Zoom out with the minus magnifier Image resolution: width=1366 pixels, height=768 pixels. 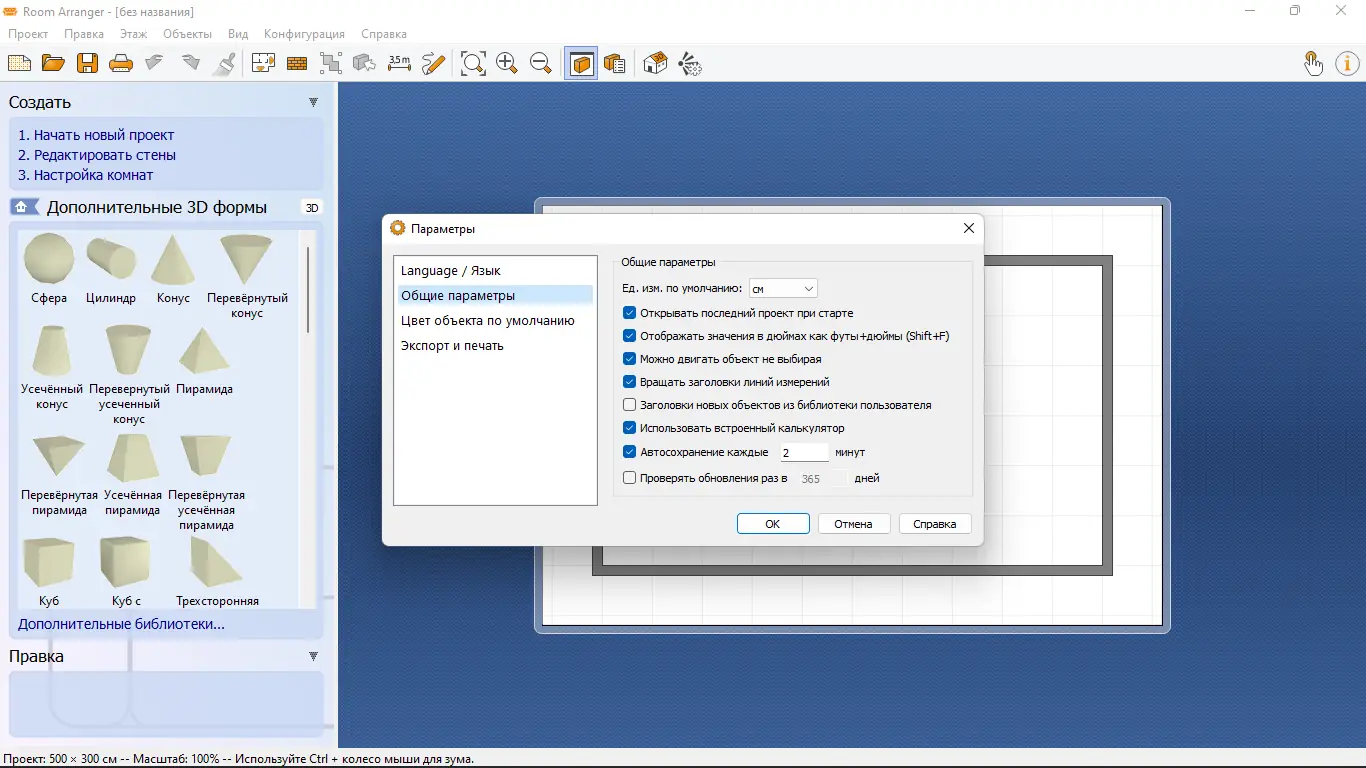pyautogui.click(x=541, y=64)
